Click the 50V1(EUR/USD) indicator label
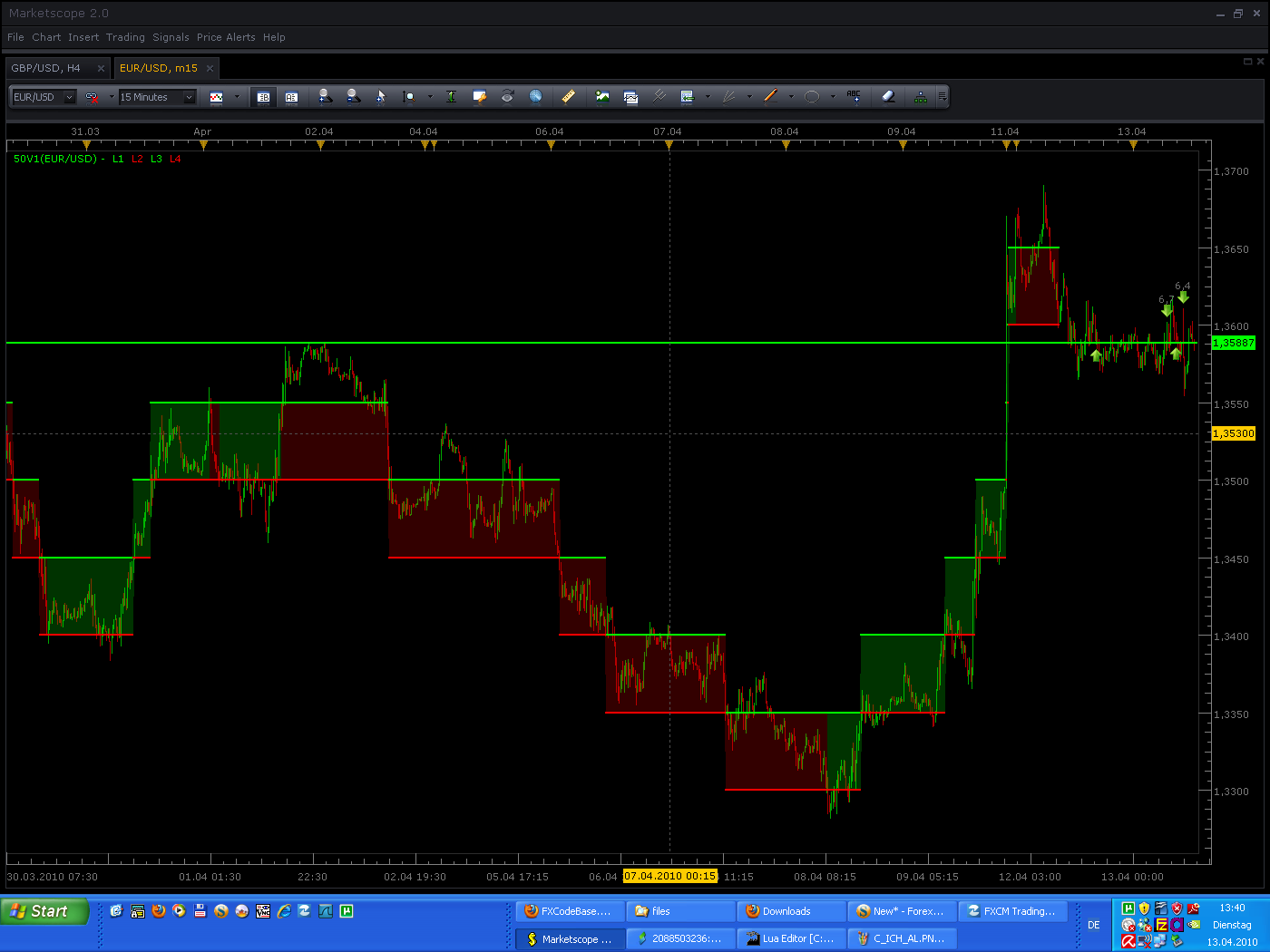Screen dimensions: 1270x952 coord(54,159)
